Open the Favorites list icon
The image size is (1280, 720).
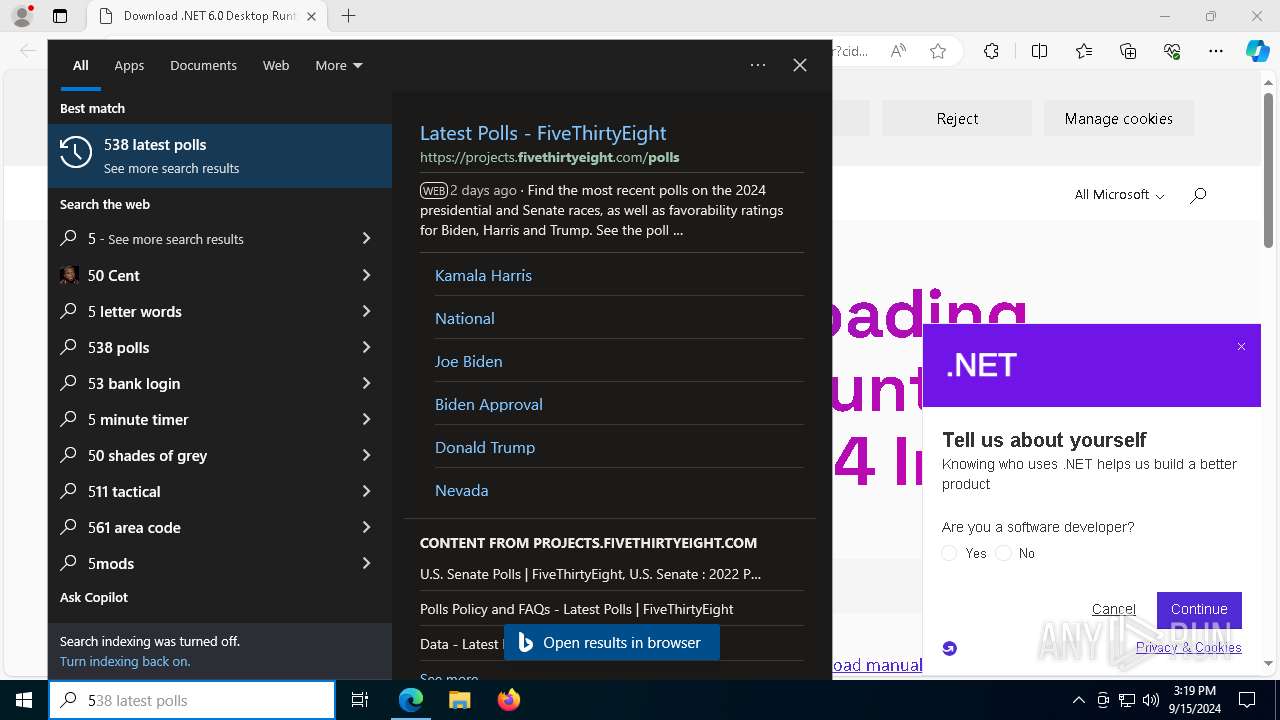[1084, 51]
